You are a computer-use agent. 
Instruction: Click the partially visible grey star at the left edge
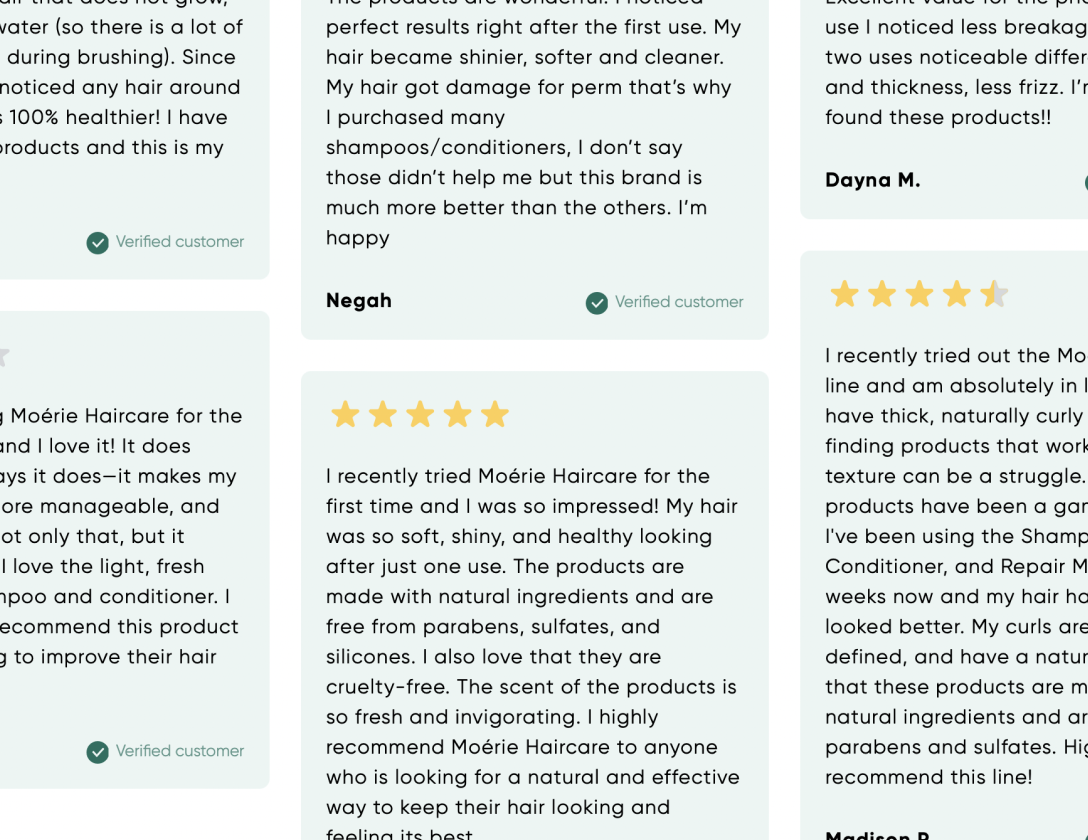[x=3, y=356]
